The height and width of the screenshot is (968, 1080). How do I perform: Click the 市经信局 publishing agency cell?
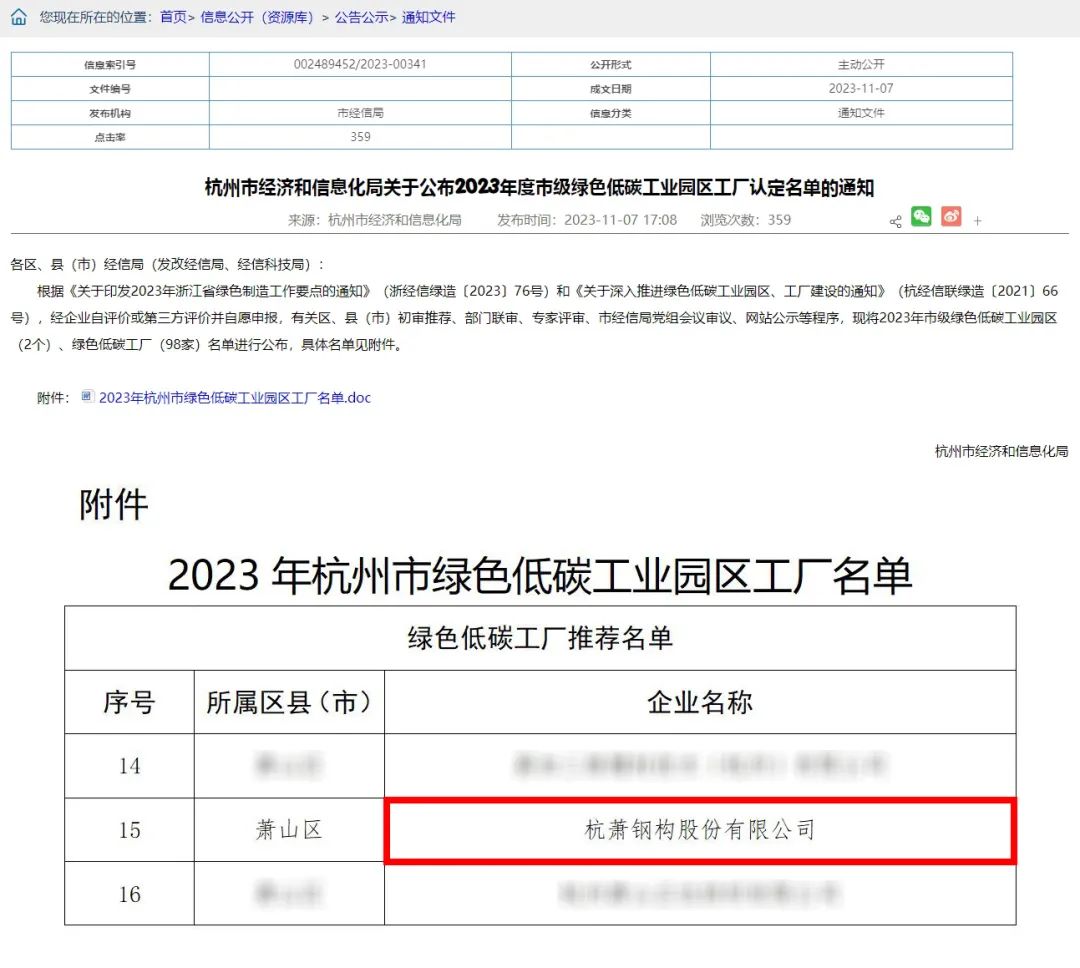click(x=360, y=113)
